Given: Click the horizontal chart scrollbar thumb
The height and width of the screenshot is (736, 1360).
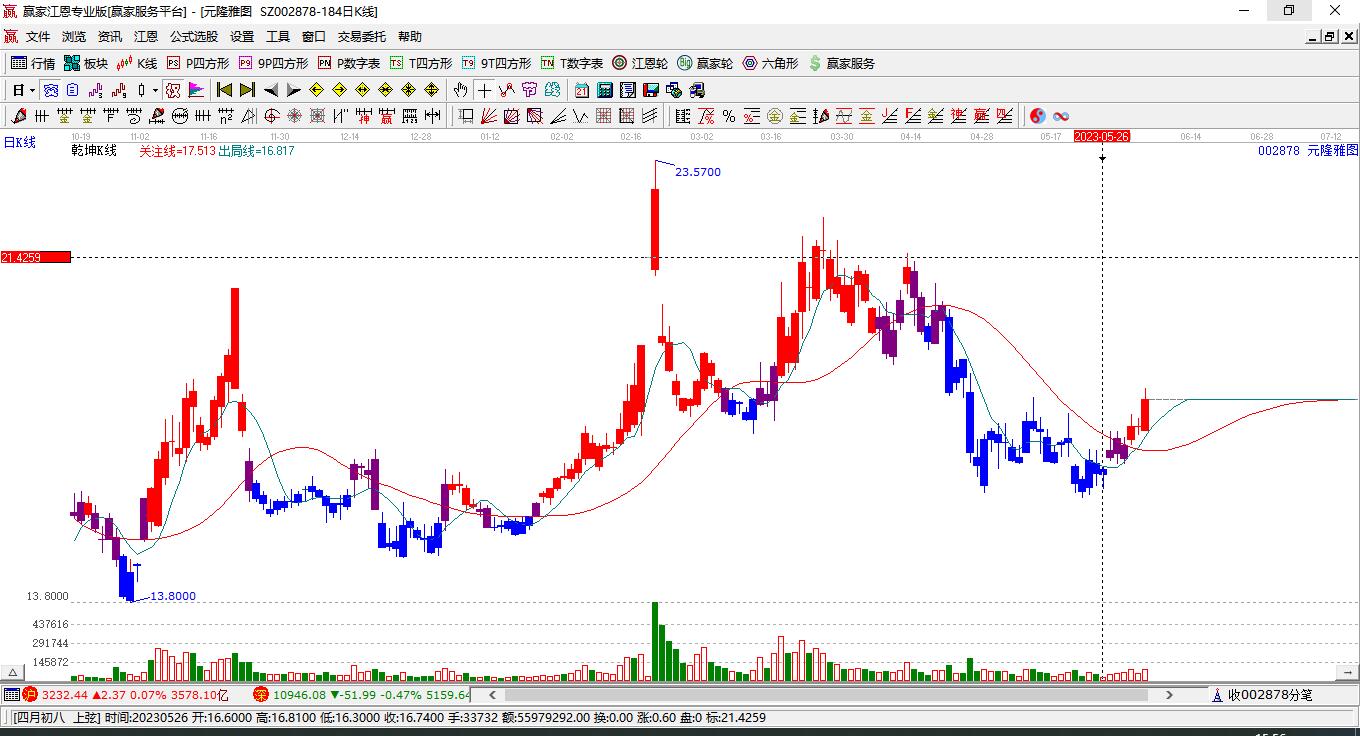Looking at the screenshot, I should tap(826, 695).
